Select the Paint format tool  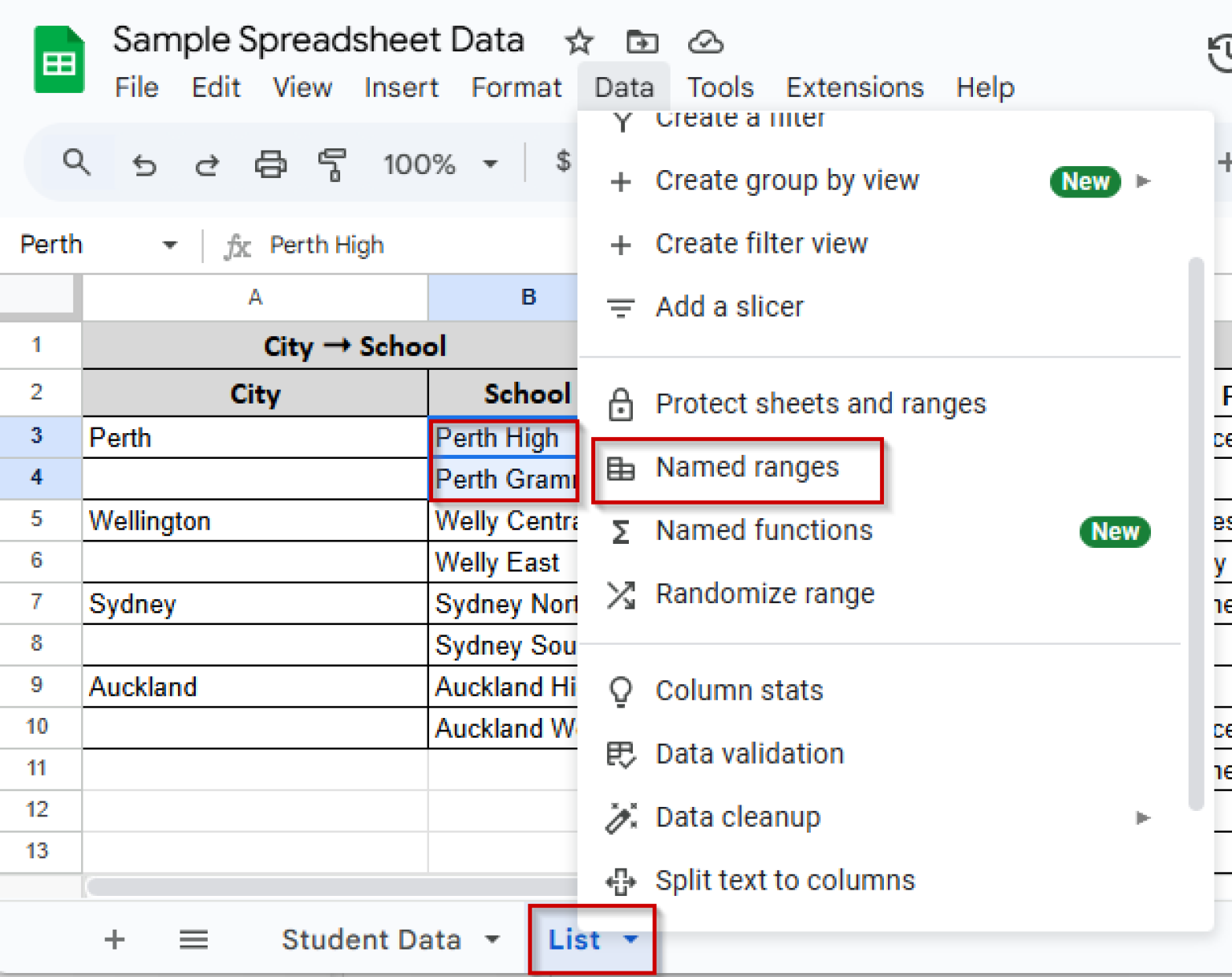tap(334, 164)
